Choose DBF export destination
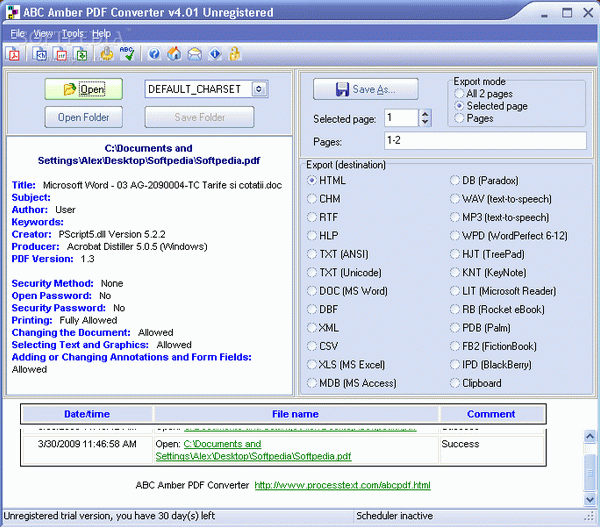 click(323, 309)
